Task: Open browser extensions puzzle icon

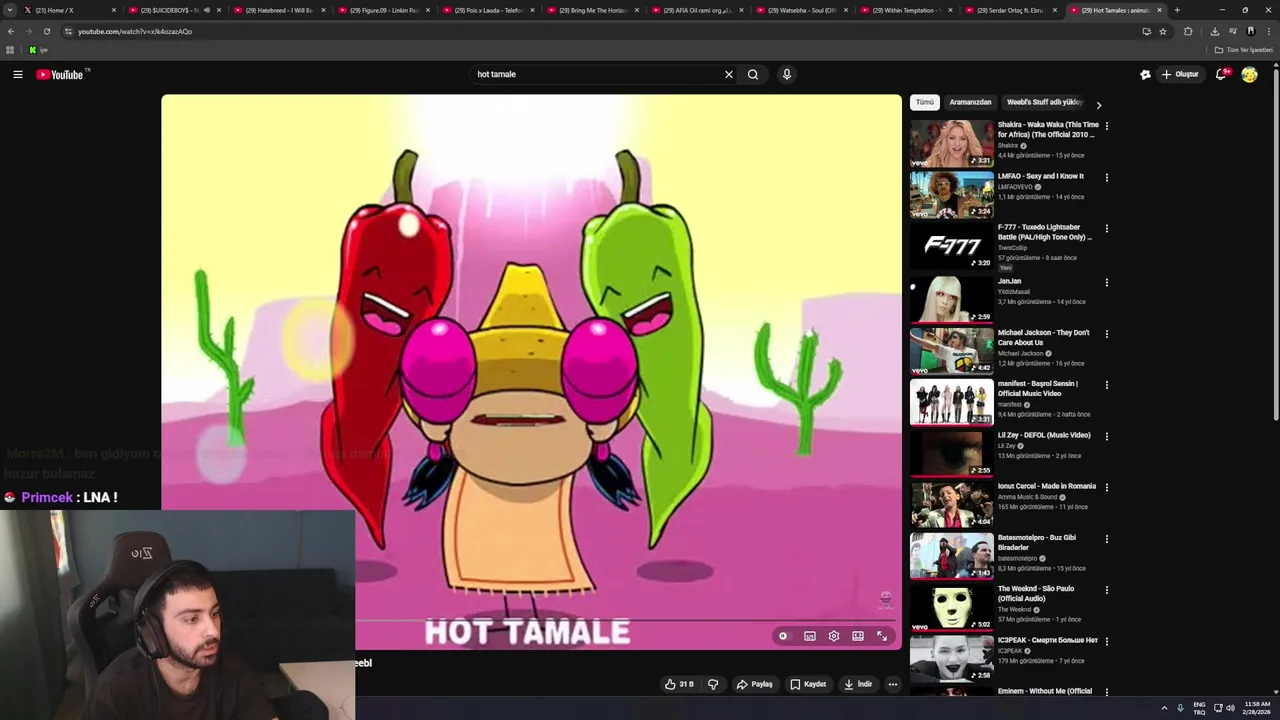Action: (x=1188, y=31)
